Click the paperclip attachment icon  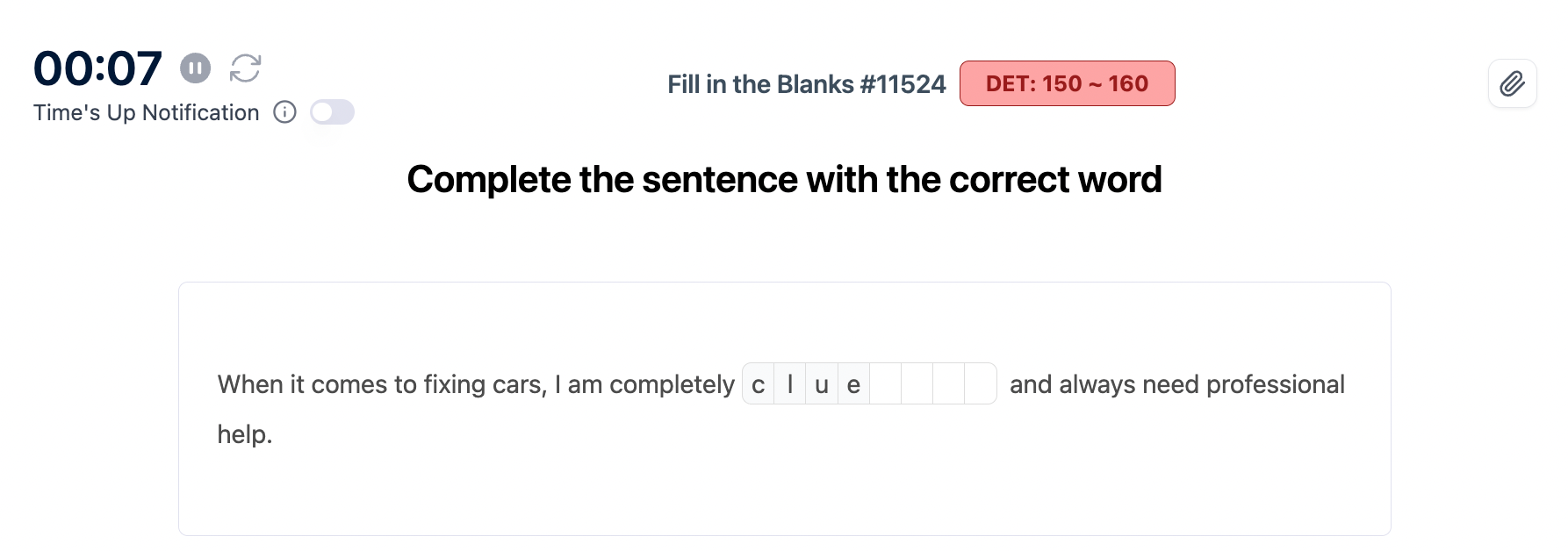(x=1512, y=84)
